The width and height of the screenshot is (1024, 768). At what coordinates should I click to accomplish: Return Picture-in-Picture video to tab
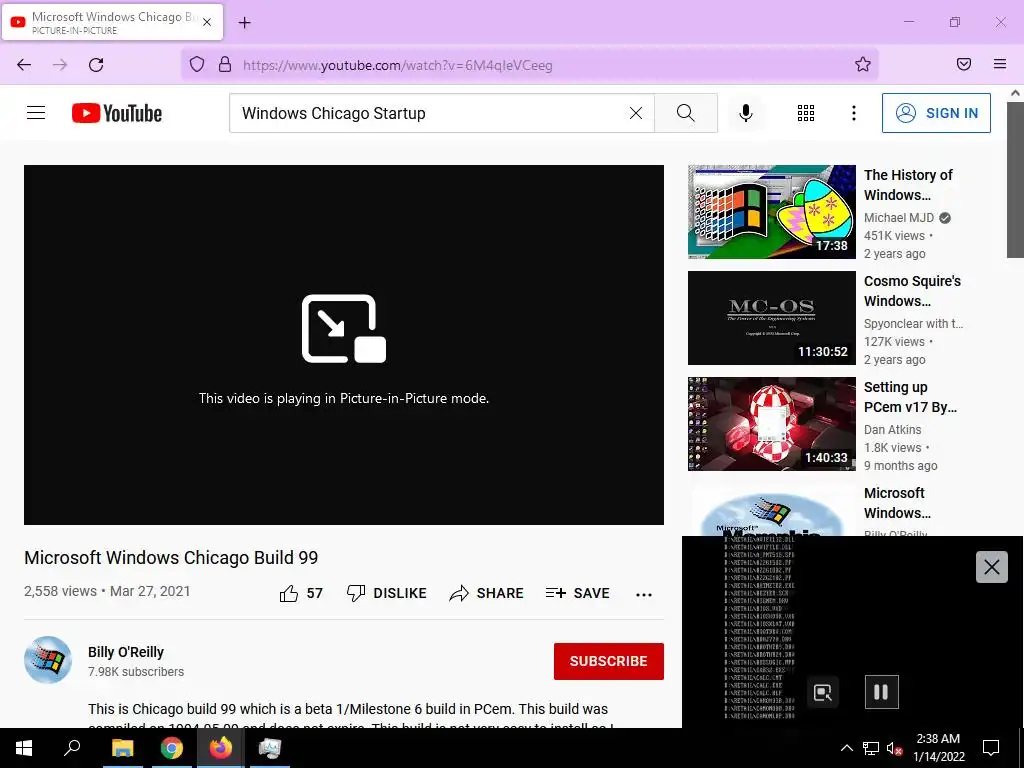point(823,692)
